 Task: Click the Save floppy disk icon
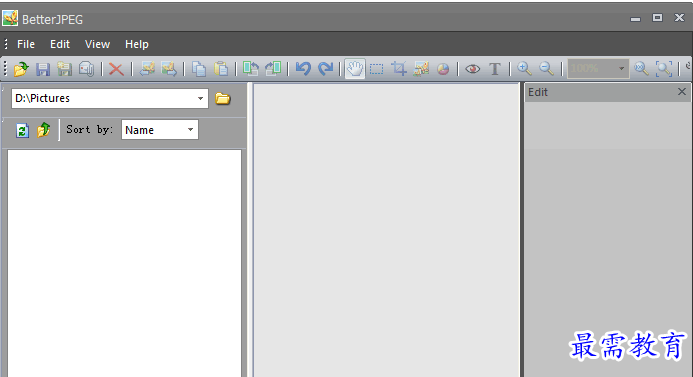pos(43,69)
